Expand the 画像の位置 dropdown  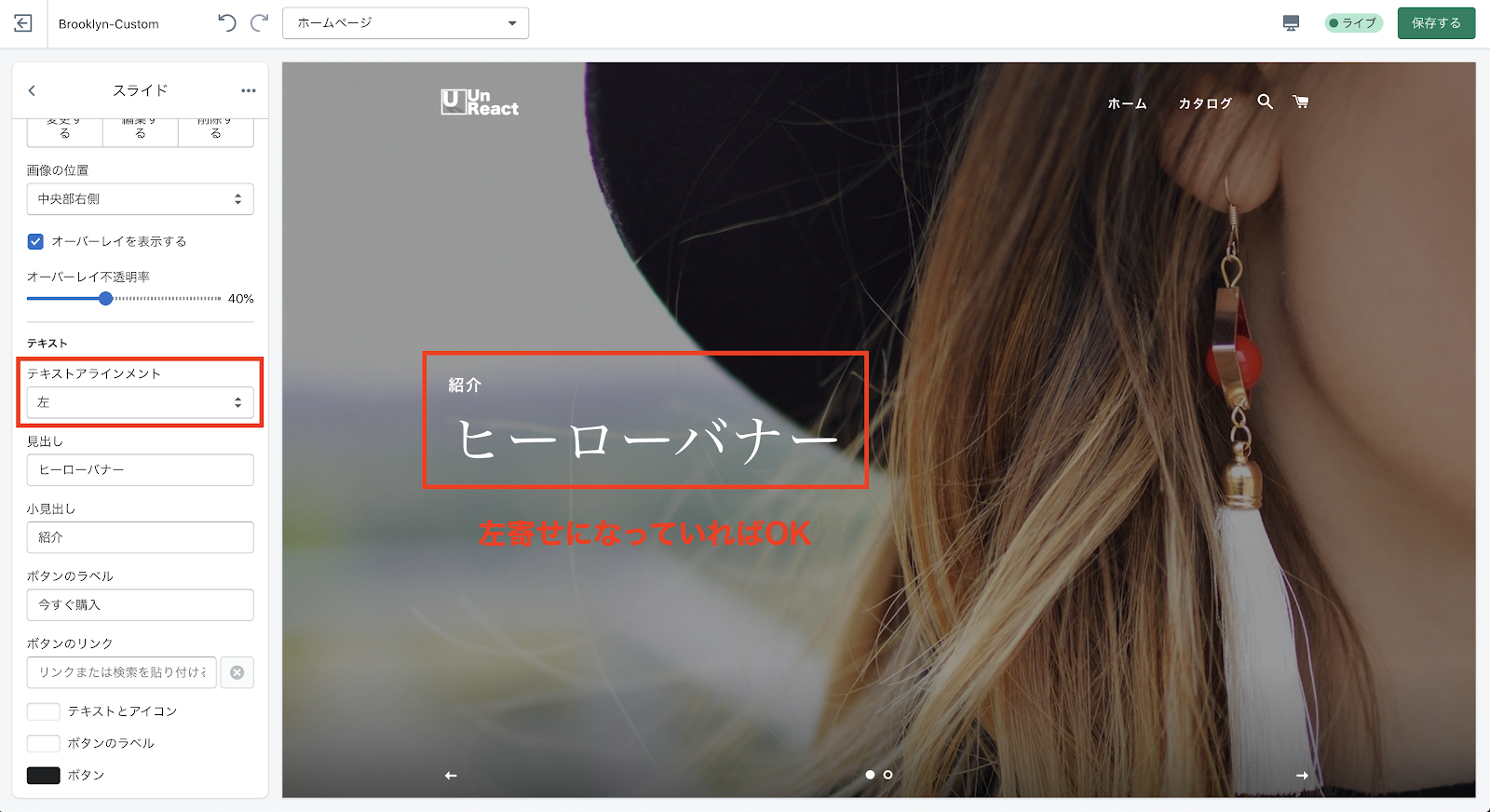[x=140, y=199]
